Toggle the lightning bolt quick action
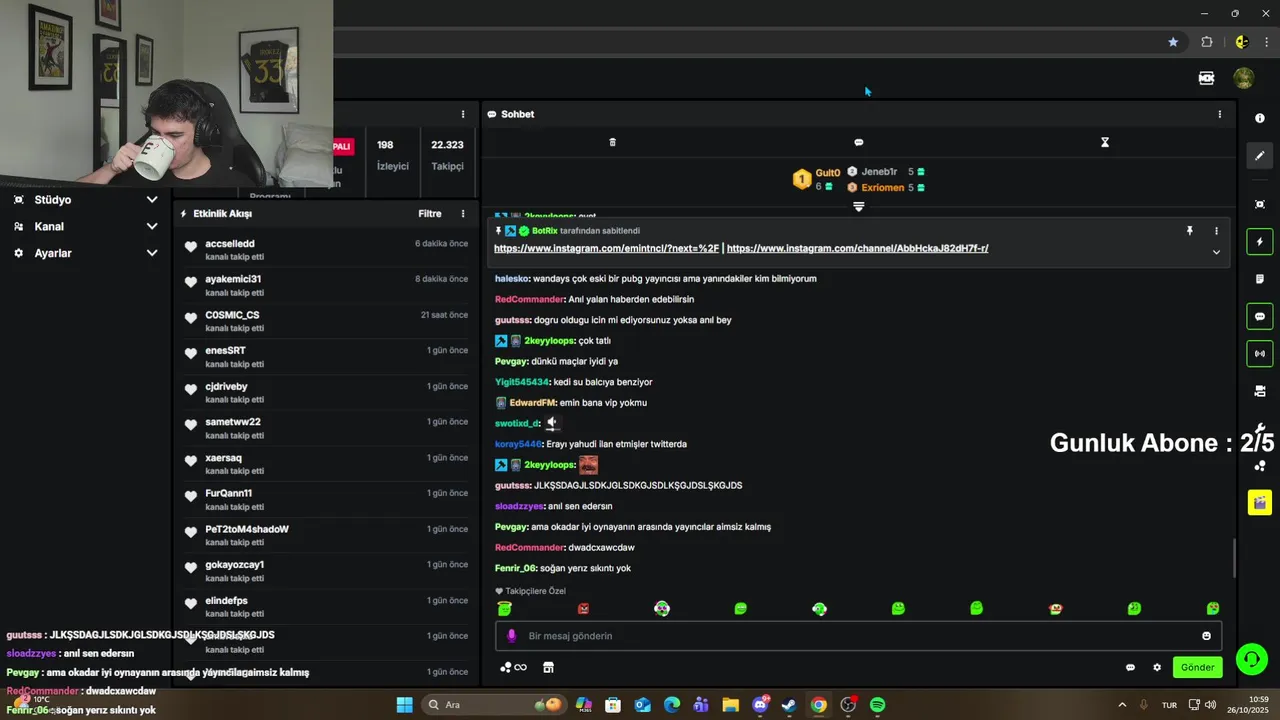 pos(1260,242)
